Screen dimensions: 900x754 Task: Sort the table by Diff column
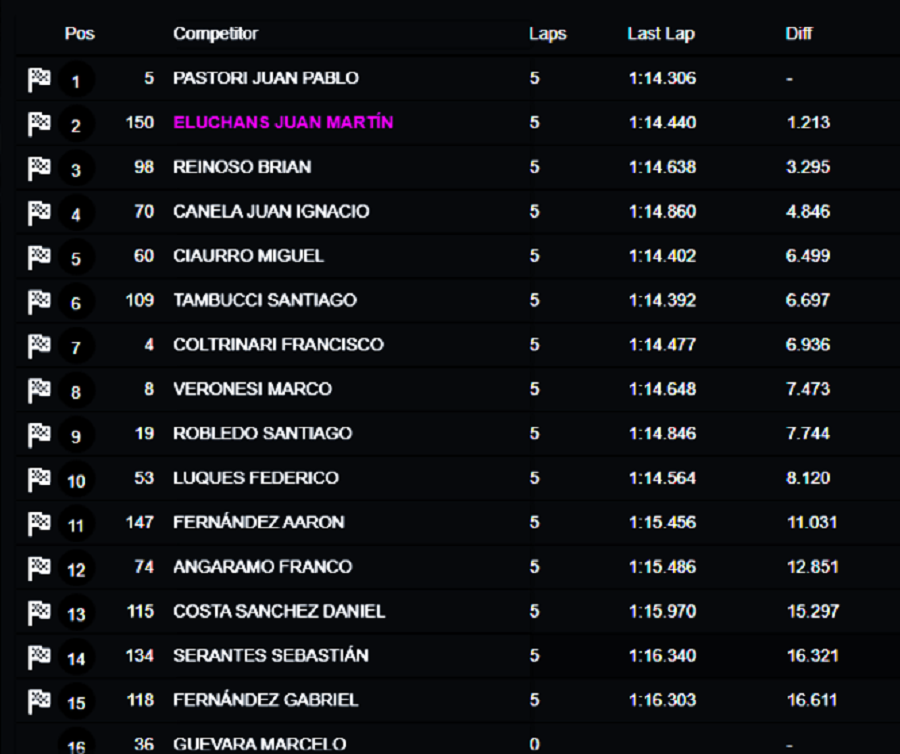[798, 33]
